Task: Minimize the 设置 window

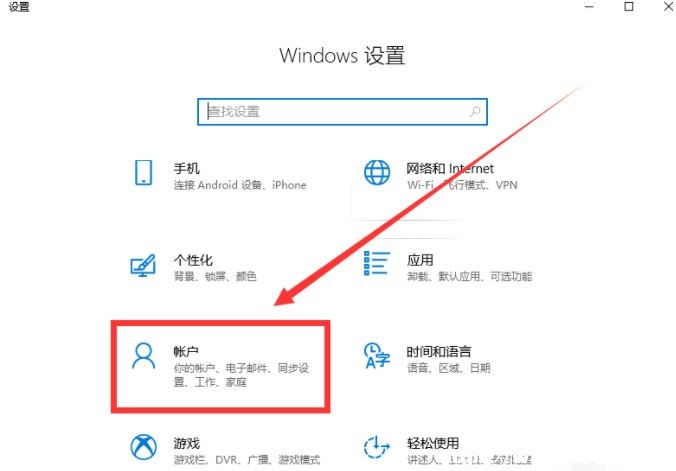Action: tap(589, 6)
